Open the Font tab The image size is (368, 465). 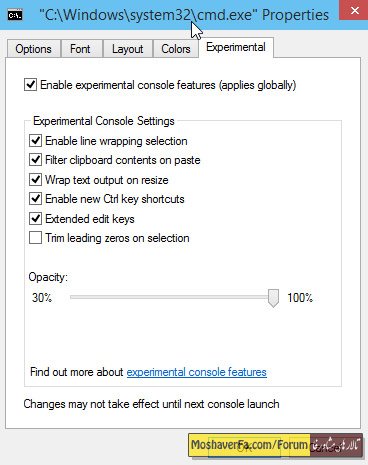tap(80, 49)
